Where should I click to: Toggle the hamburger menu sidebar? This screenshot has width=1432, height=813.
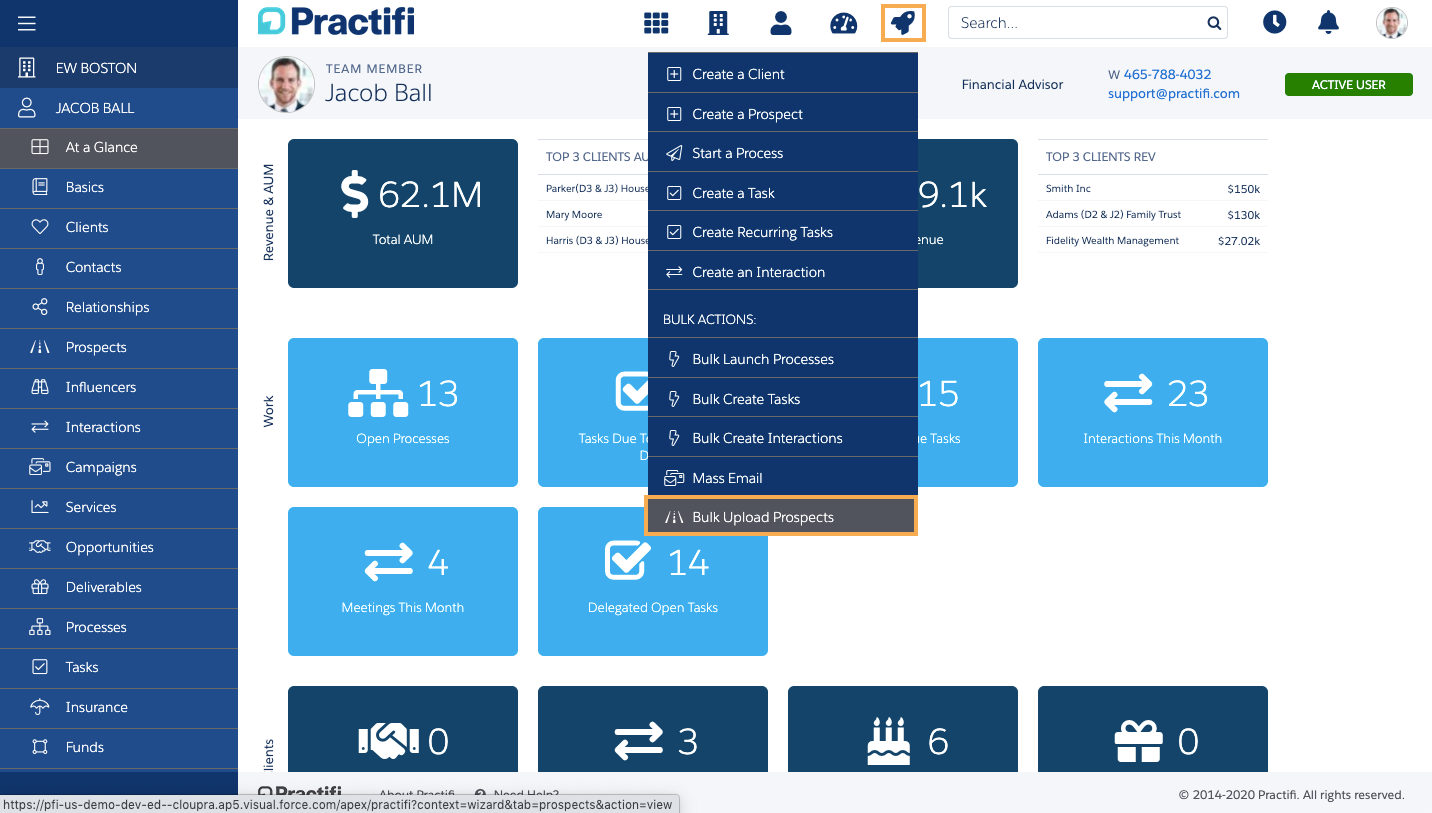click(27, 23)
